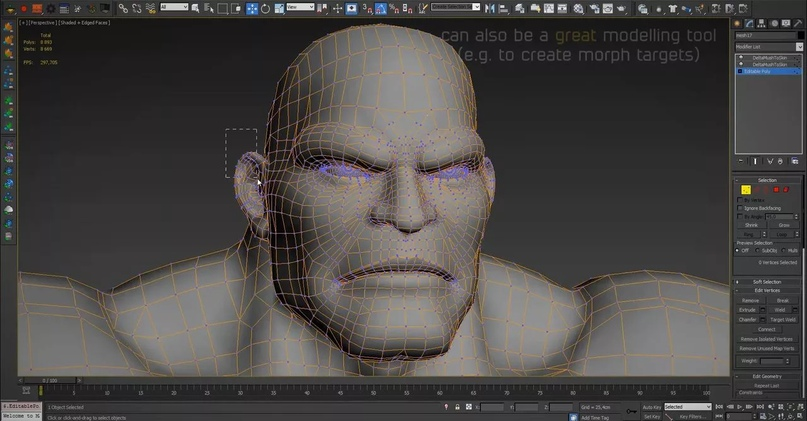The width and height of the screenshot is (807, 421).
Task: Open the Hierarchy command panel tab
Action: click(x=762, y=23)
